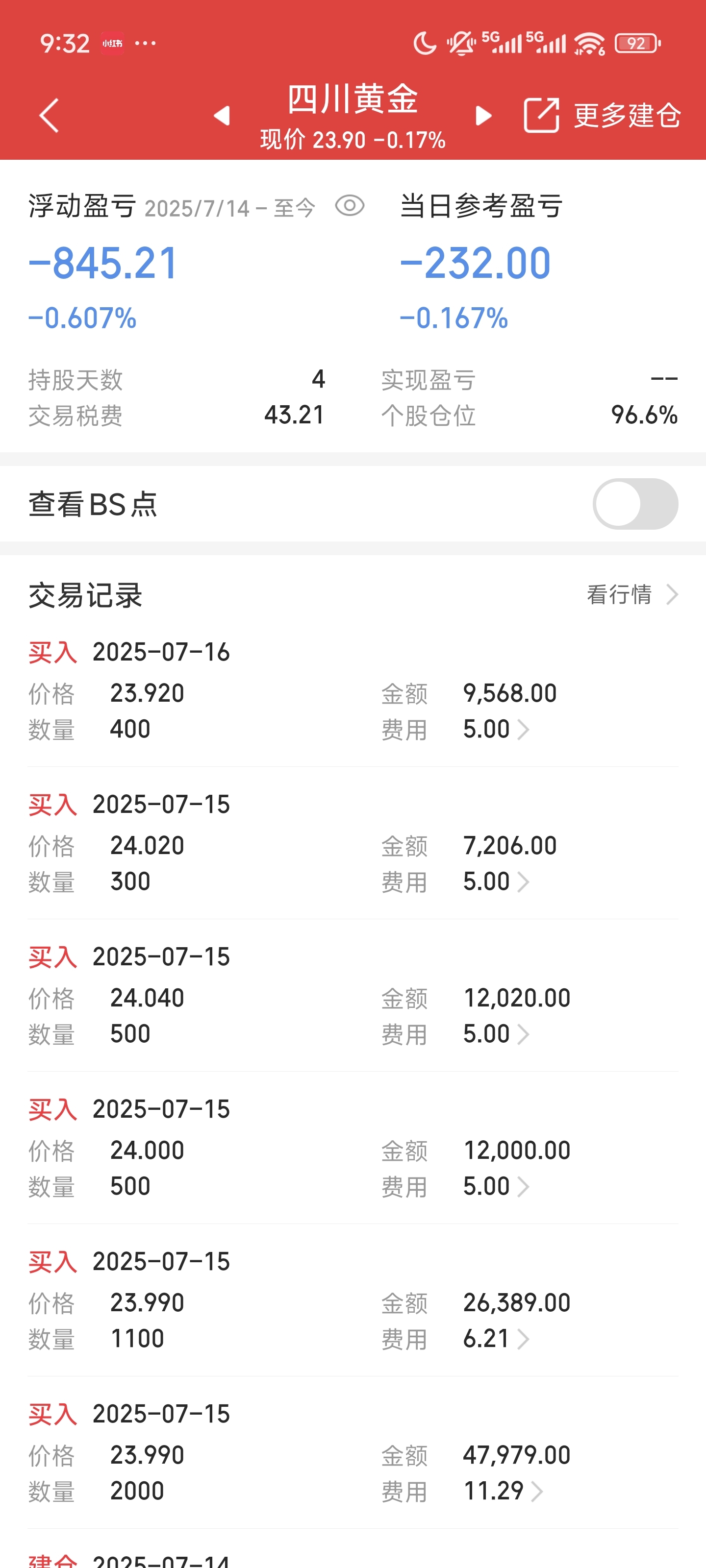Go to previous stock with left triangle
This screenshot has width=706, height=1568.
coord(222,115)
